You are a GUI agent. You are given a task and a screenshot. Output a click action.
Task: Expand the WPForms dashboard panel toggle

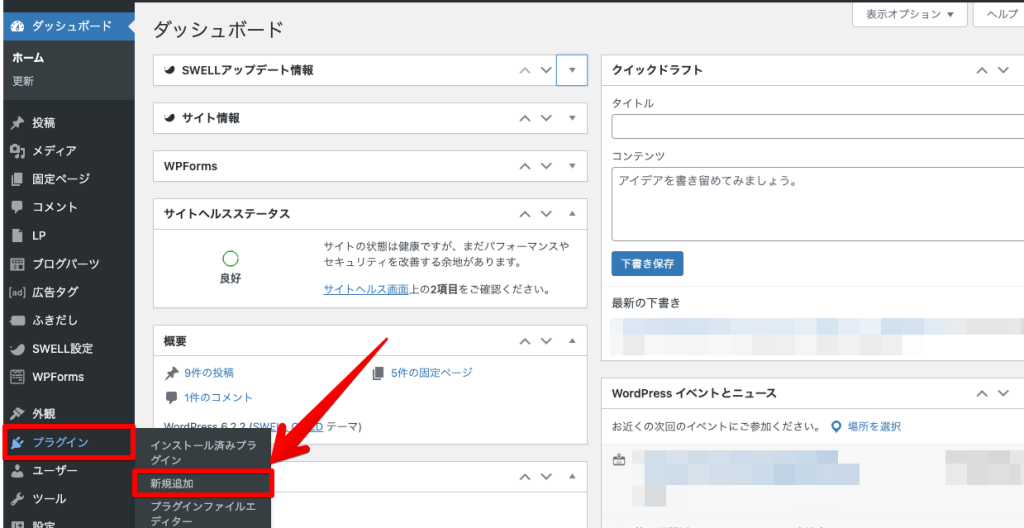572,166
